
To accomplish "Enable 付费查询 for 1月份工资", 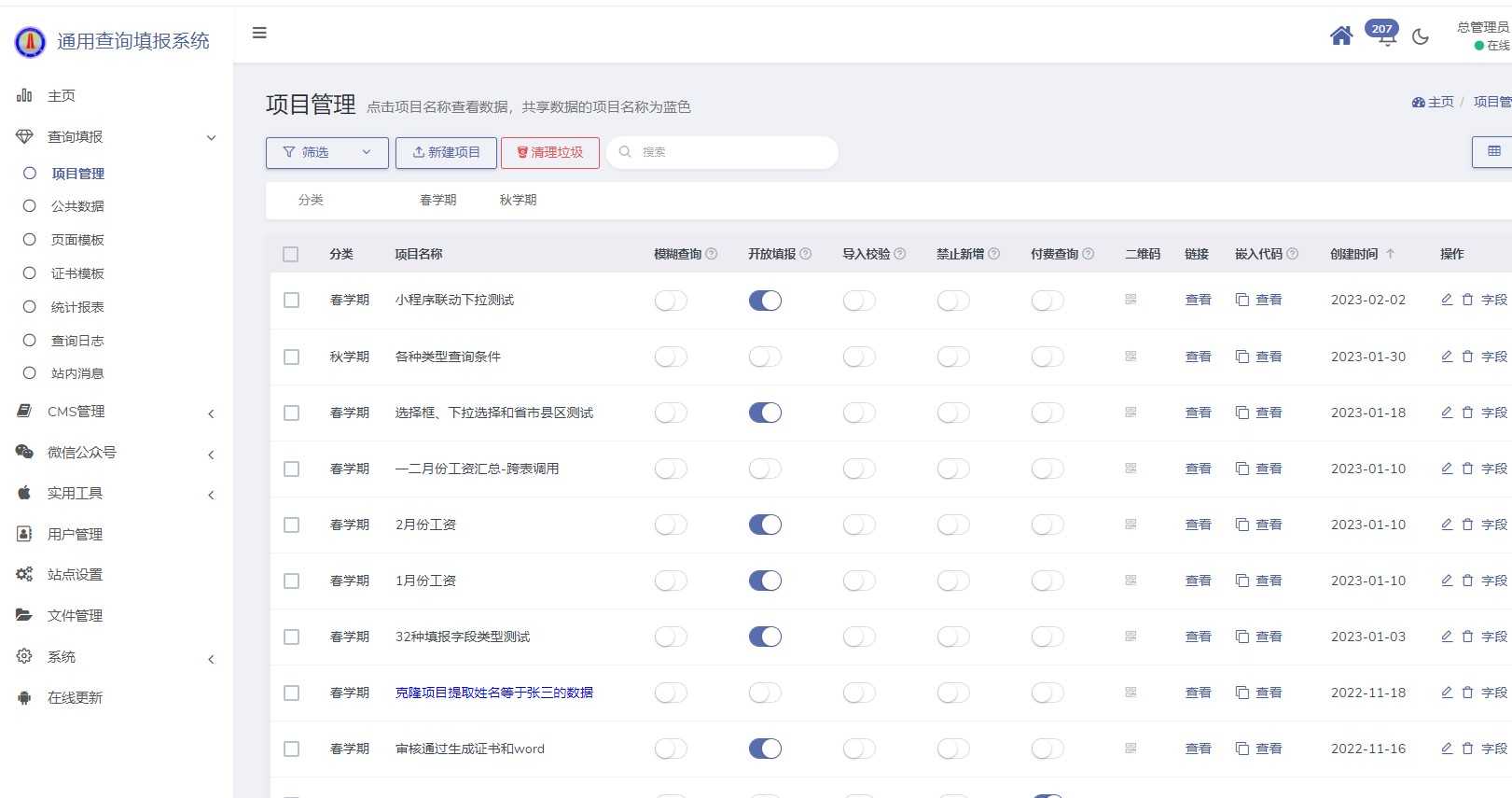I will (x=1047, y=581).
